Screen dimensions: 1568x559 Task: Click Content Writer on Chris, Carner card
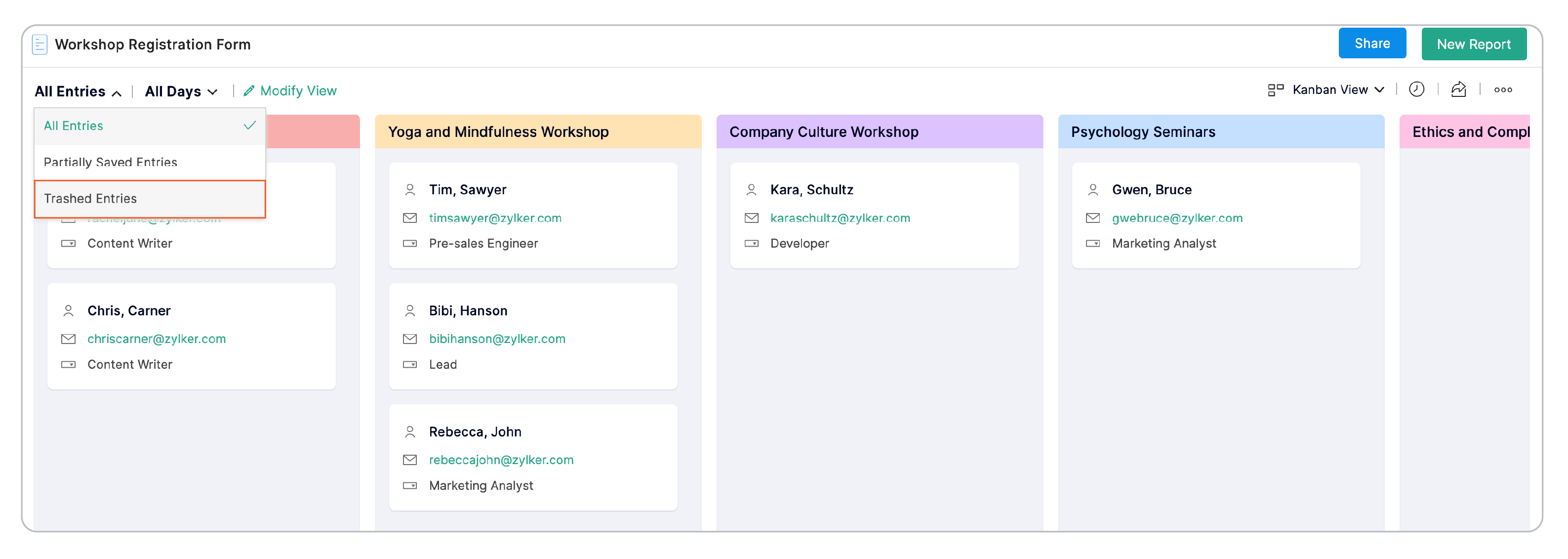click(x=130, y=365)
